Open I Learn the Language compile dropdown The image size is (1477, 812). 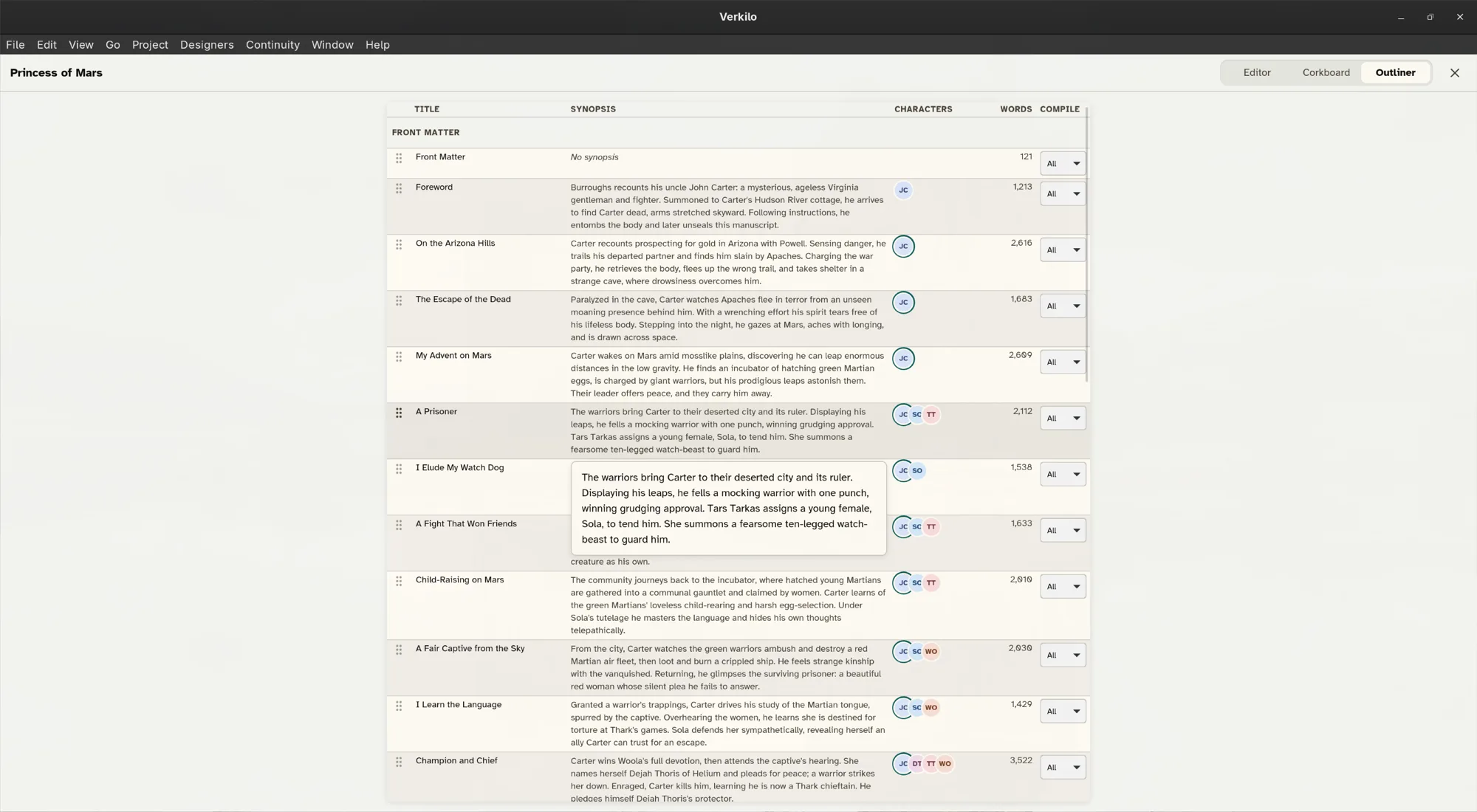(x=1063, y=712)
